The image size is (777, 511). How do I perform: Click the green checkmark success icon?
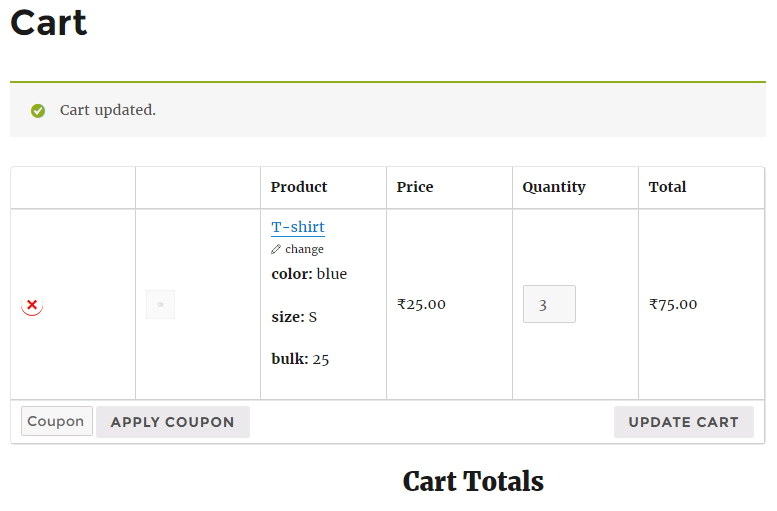pos(38,111)
